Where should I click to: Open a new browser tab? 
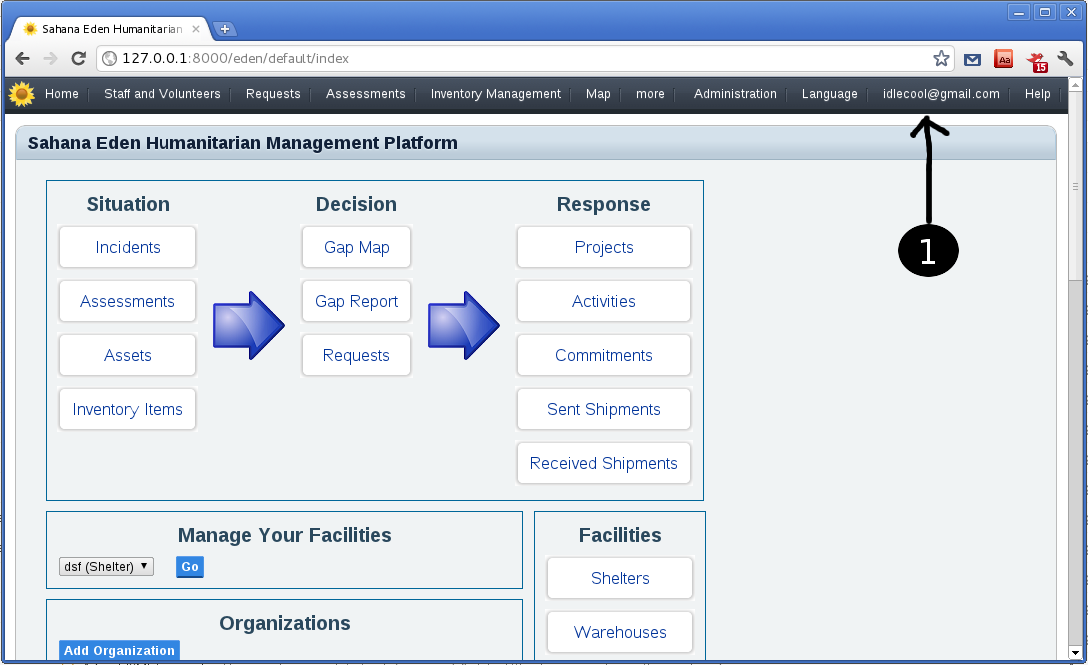click(x=225, y=29)
